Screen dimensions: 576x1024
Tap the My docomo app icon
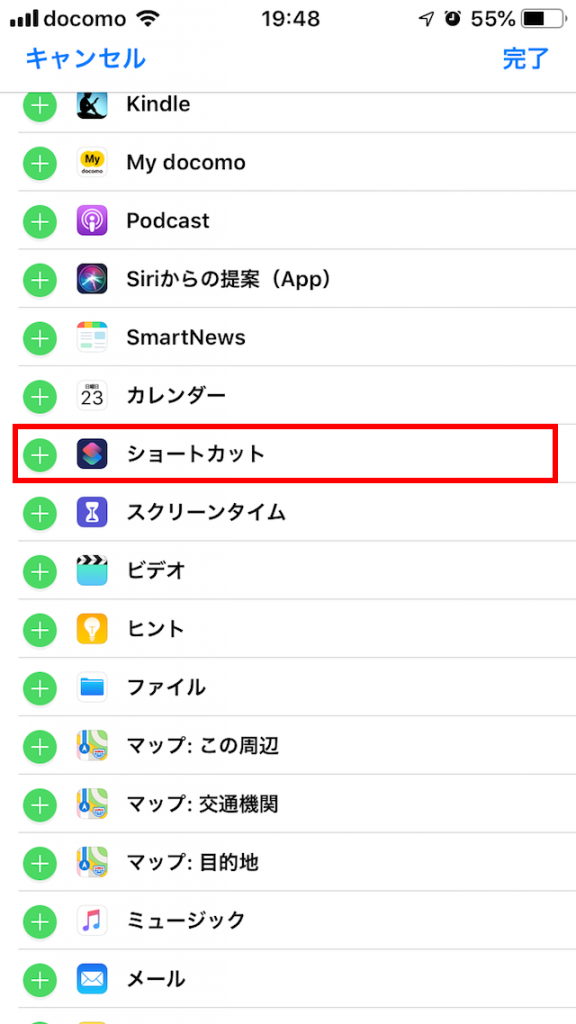click(x=92, y=162)
